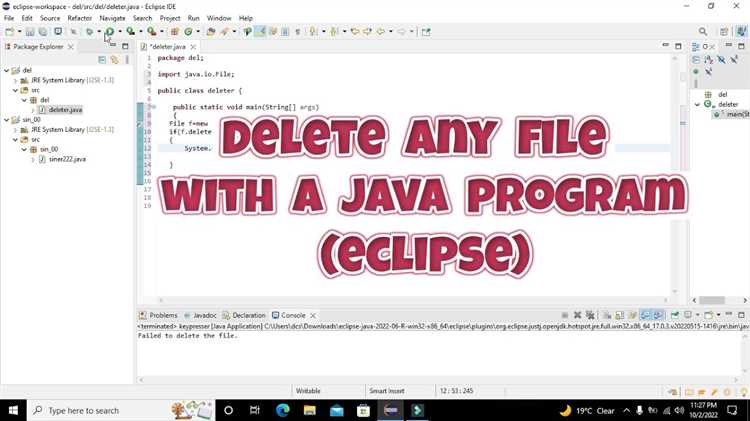The width and height of the screenshot is (750, 421).
Task: Toggle Mark Occurrences highlighted toolbar icon
Action: [x=261, y=32]
